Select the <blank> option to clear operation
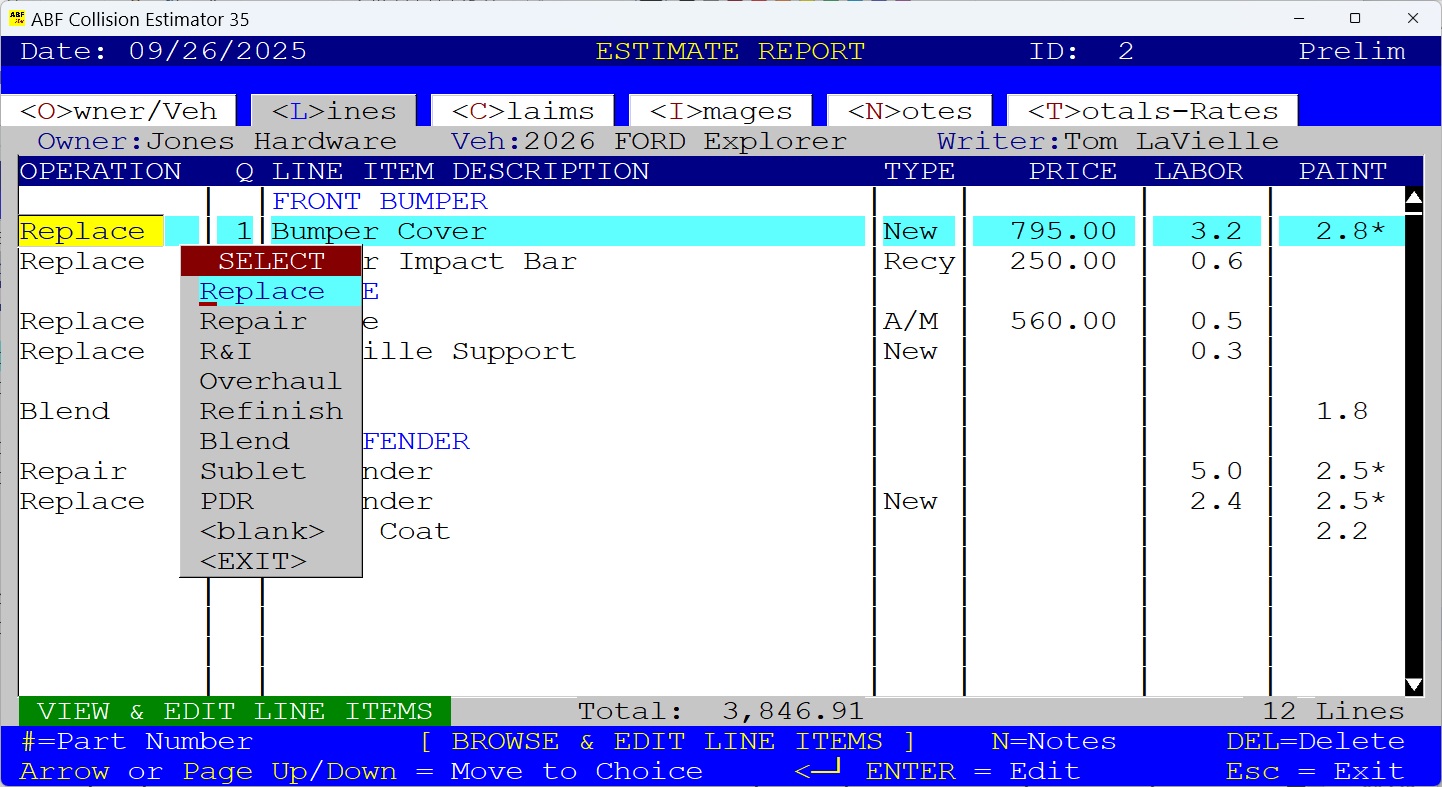The width and height of the screenshot is (1442, 787). pos(262,531)
